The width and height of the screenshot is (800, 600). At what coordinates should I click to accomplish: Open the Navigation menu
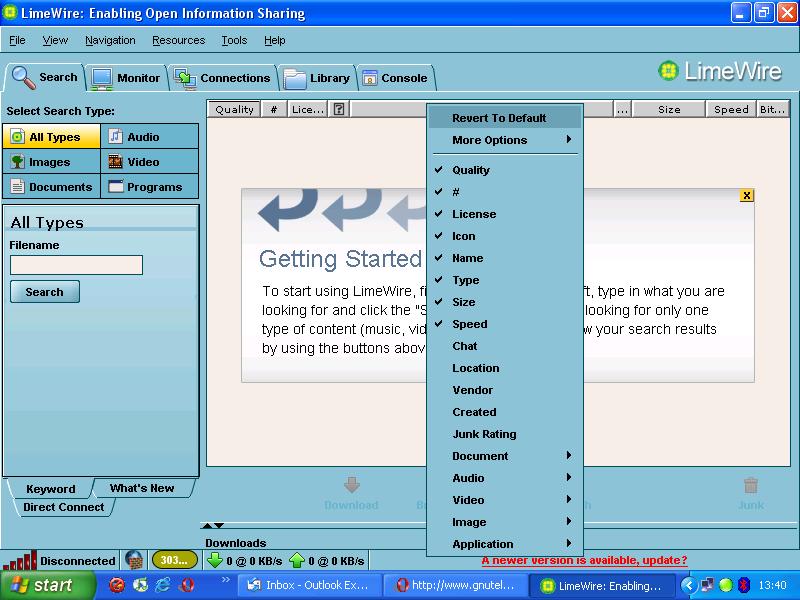tap(110, 40)
